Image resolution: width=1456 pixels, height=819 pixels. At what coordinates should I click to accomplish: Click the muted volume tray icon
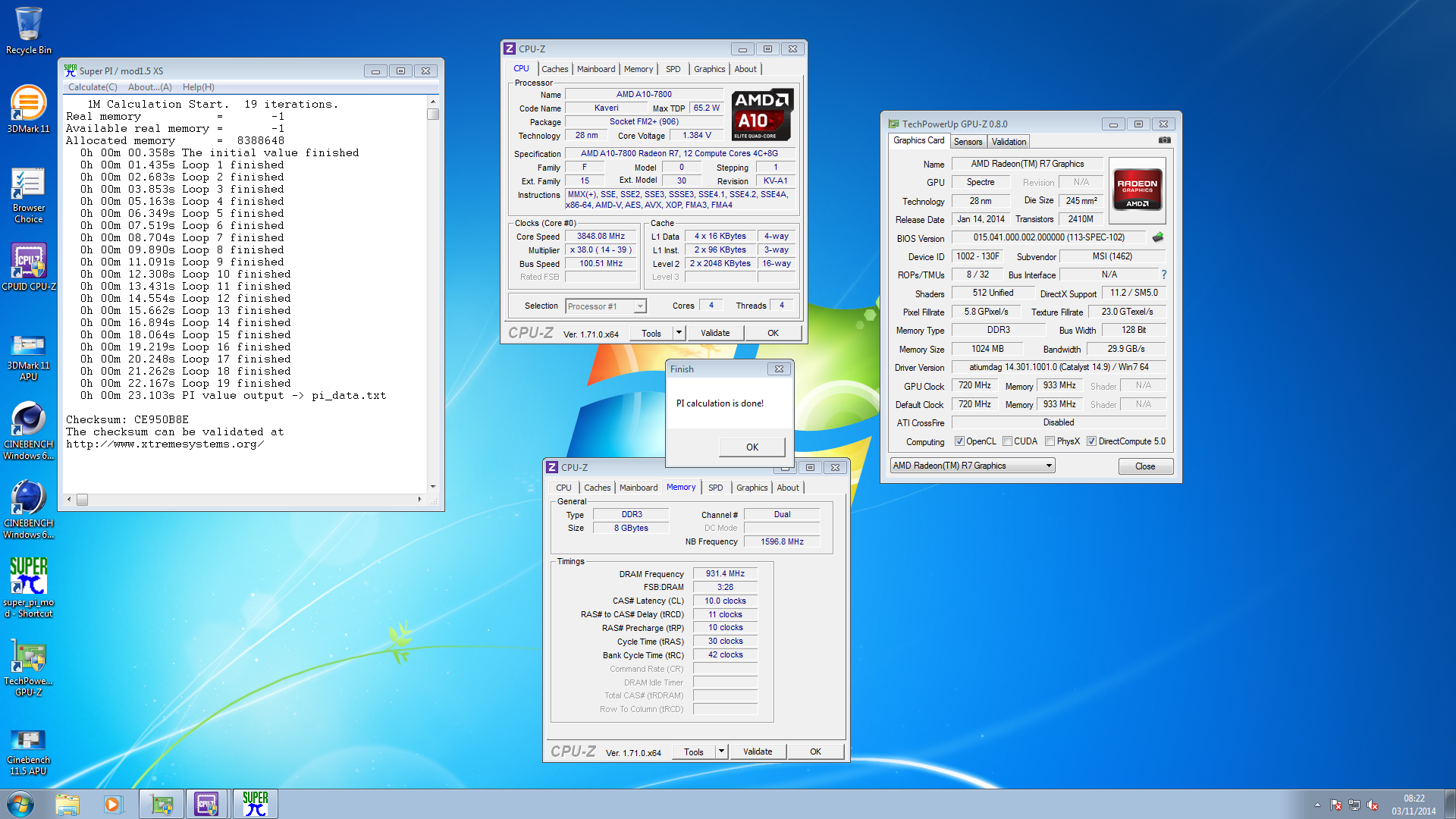1373,805
